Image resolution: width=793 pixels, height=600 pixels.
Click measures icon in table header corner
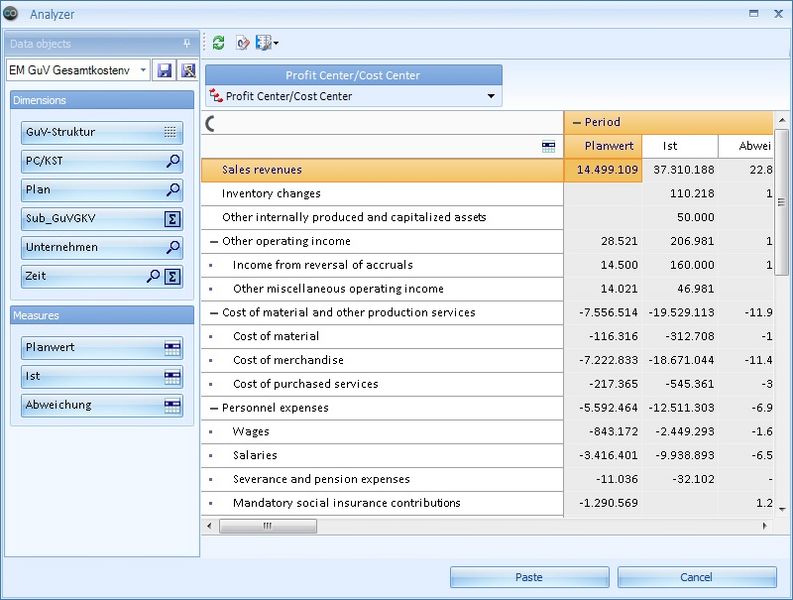pos(548,147)
